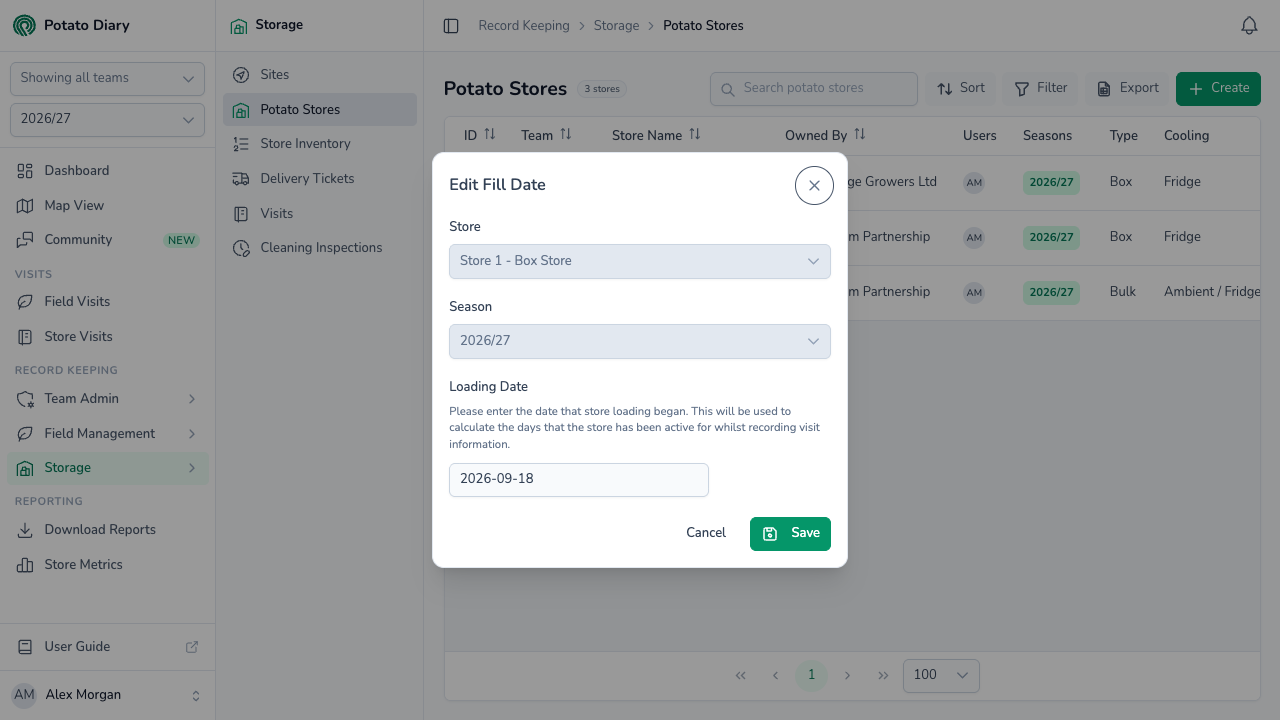Image resolution: width=1280 pixels, height=720 pixels.
Task: Export the potato stores list
Action: pyautogui.click(x=1127, y=89)
